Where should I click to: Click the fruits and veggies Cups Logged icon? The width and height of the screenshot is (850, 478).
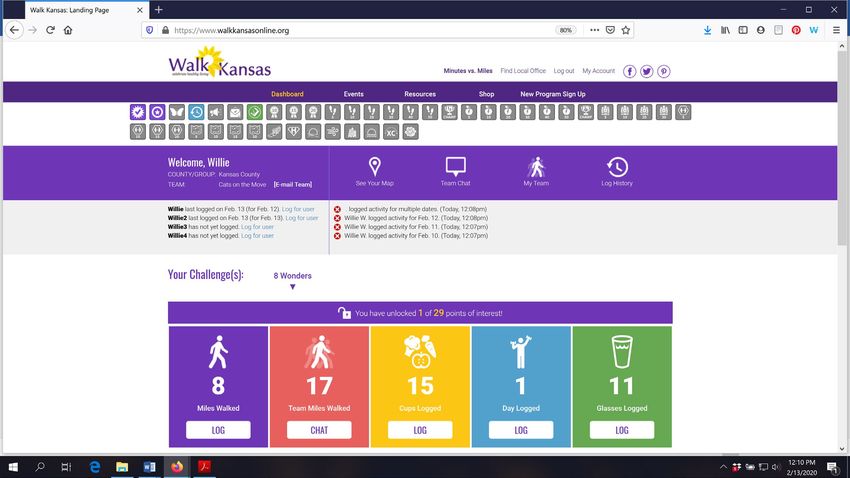pyautogui.click(x=420, y=352)
